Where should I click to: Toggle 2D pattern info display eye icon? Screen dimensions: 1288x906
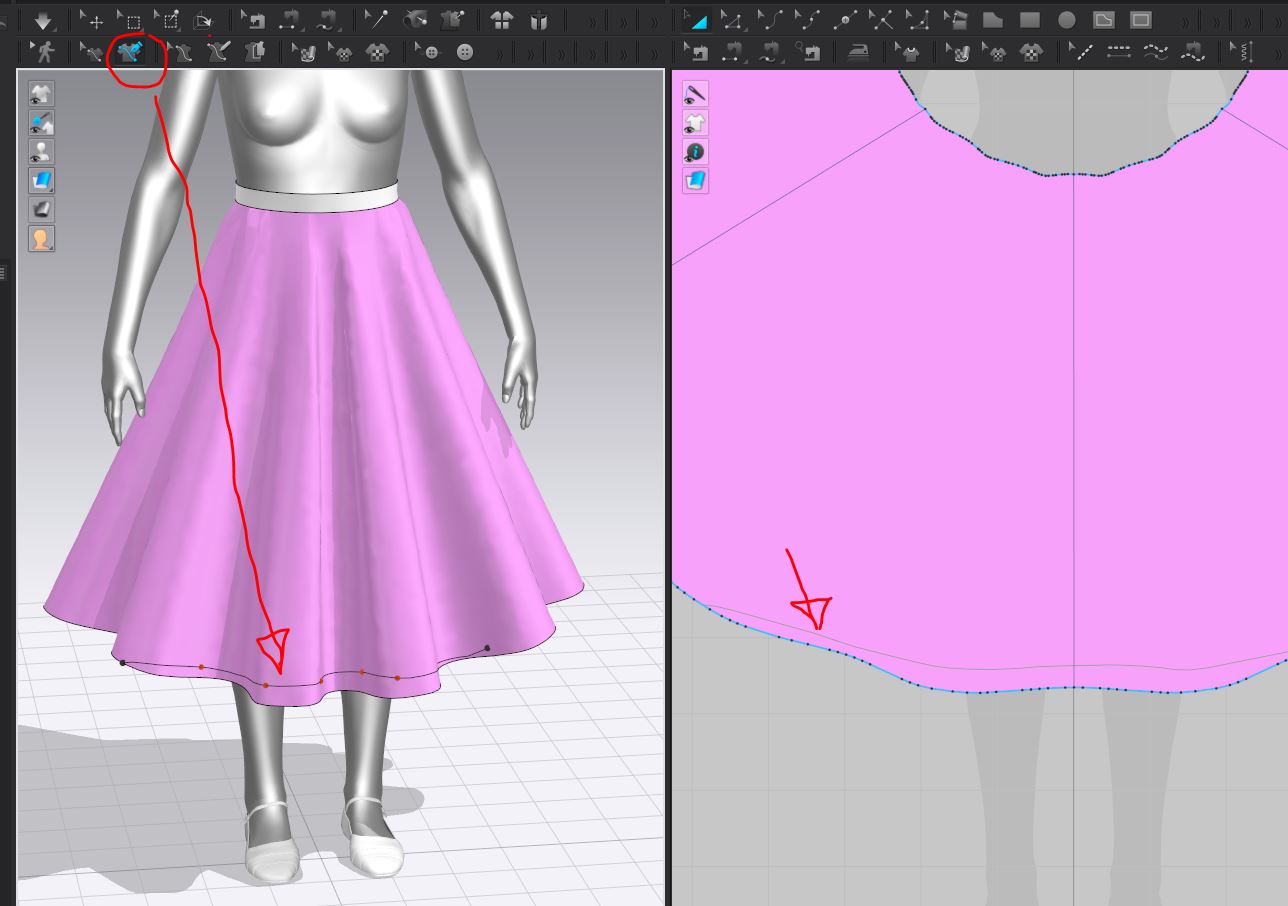click(x=695, y=152)
